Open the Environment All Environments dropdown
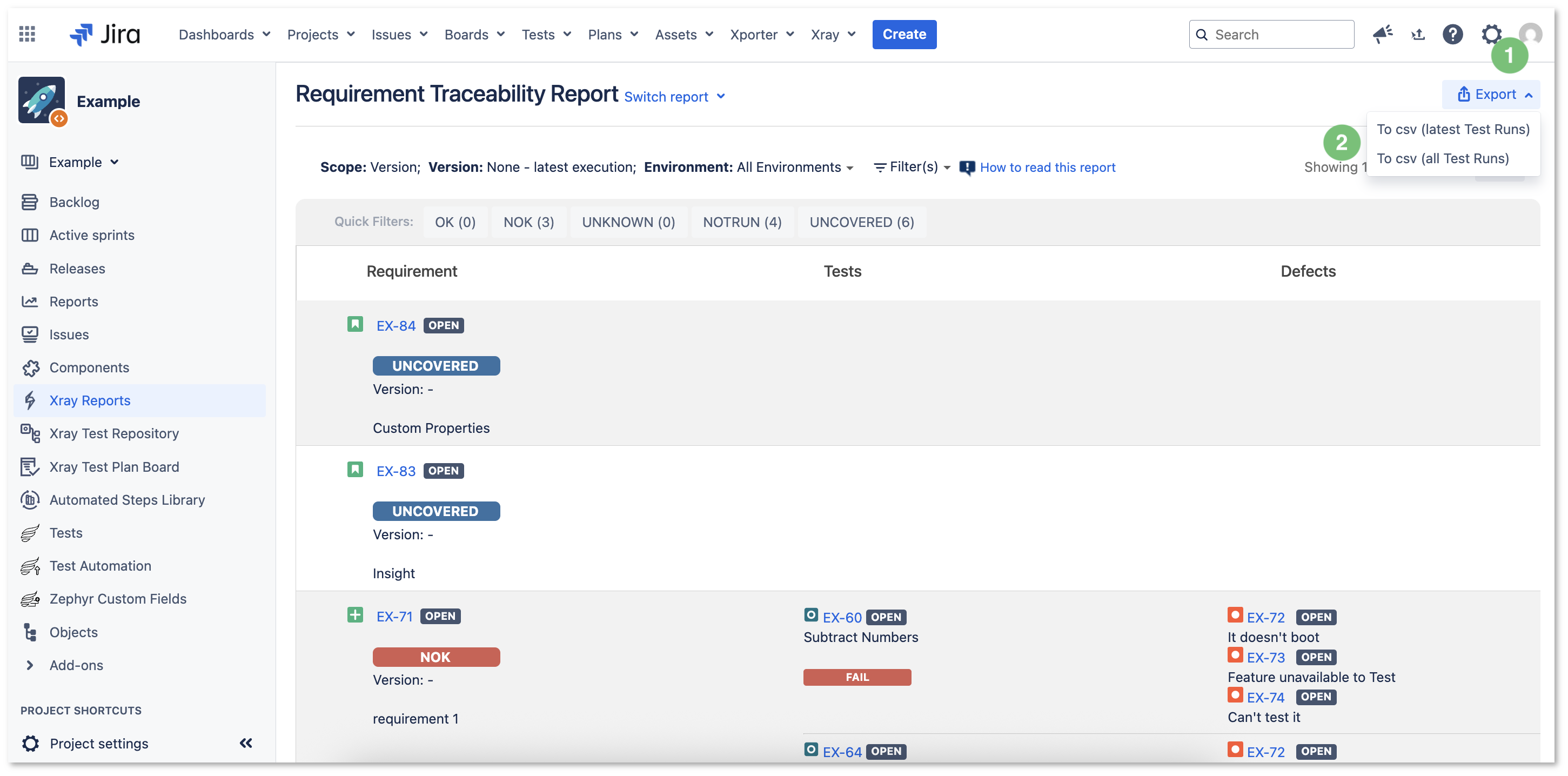Screen dimensions: 1568x776 [x=749, y=168]
